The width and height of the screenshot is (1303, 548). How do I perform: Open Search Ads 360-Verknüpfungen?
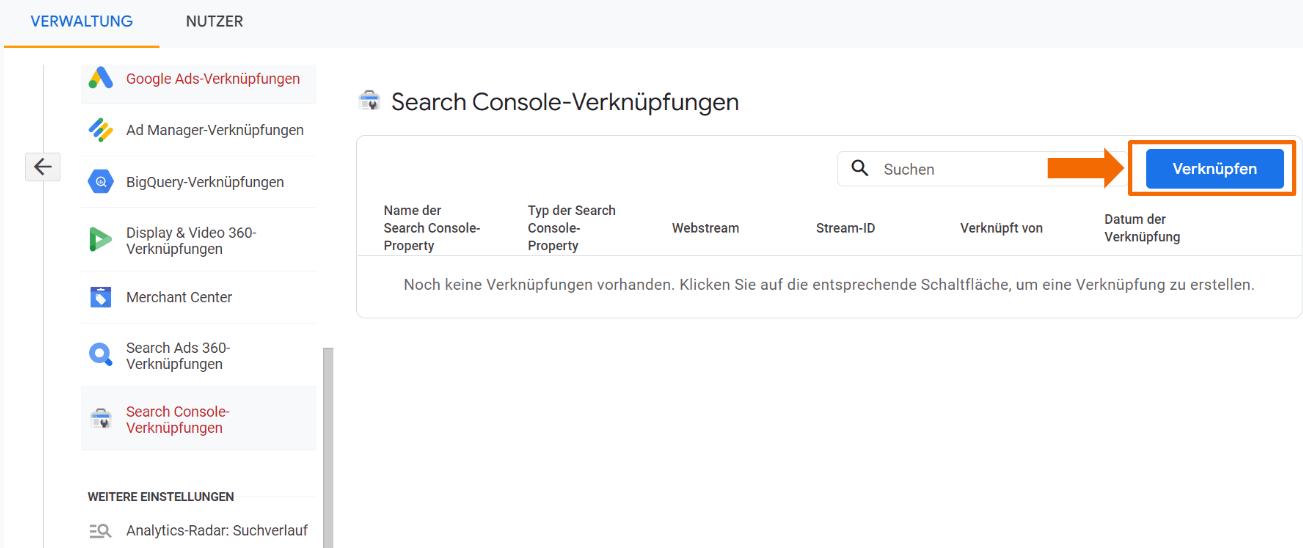178,355
